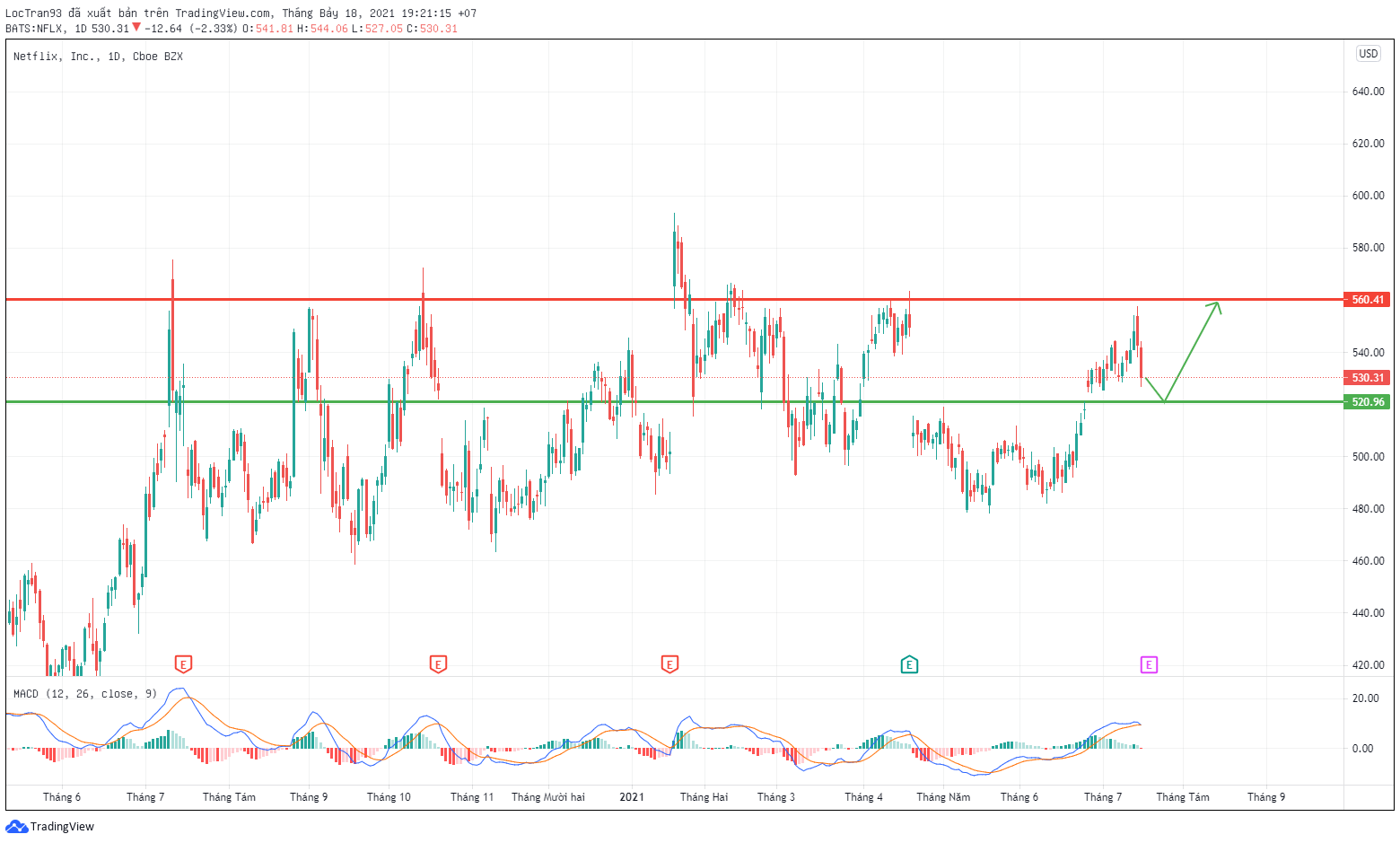Click the MACD 0.00 axis label
Image resolution: width=1400 pixels, height=843 pixels.
point(1362,749)
